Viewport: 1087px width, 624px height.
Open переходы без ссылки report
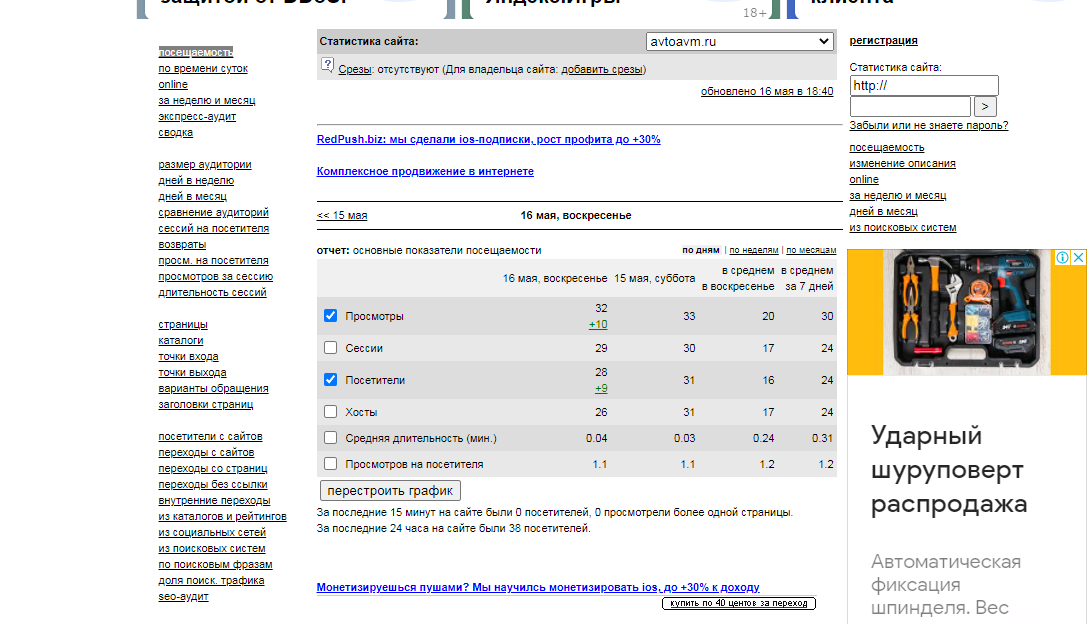(x=212, y=484)
